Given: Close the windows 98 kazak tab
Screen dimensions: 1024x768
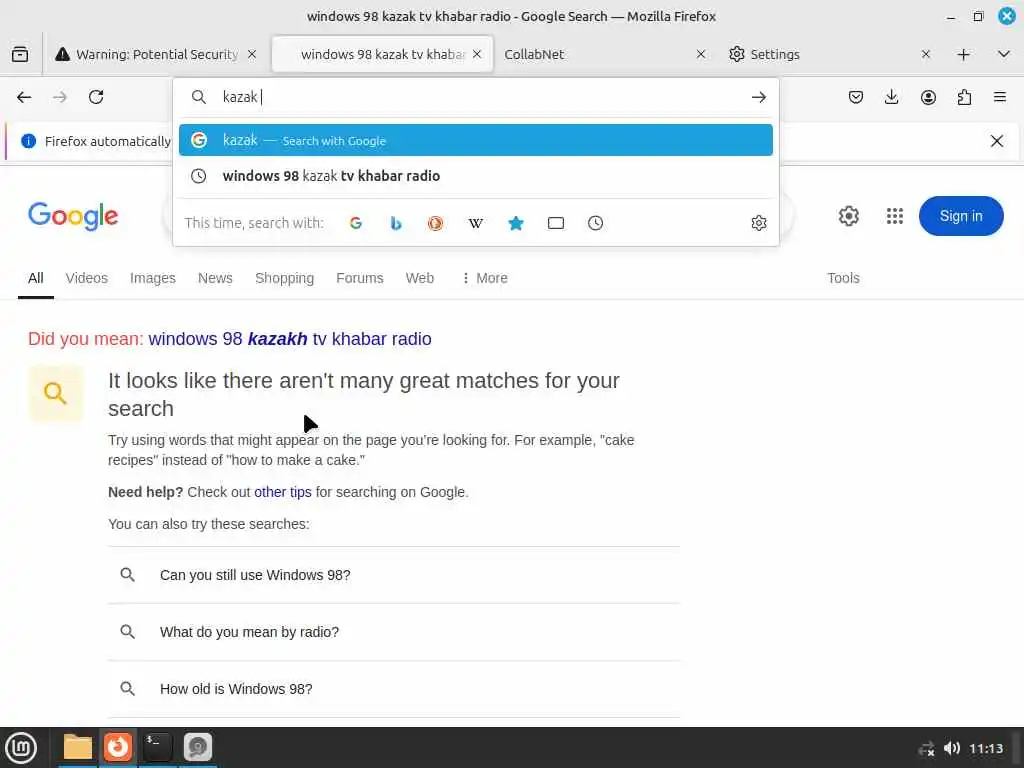Looking at the screenshot, I should pyautogui.click(x=477, y=54).
